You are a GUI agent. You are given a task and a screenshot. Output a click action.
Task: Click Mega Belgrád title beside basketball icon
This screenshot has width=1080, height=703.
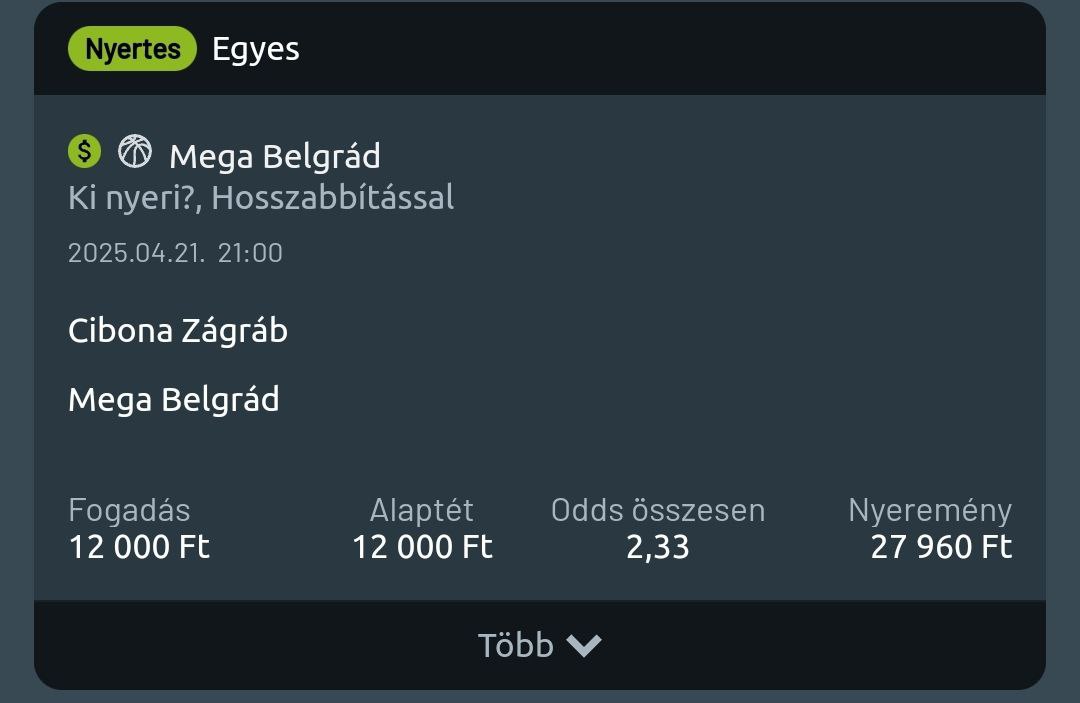click(x=274, y=157)
